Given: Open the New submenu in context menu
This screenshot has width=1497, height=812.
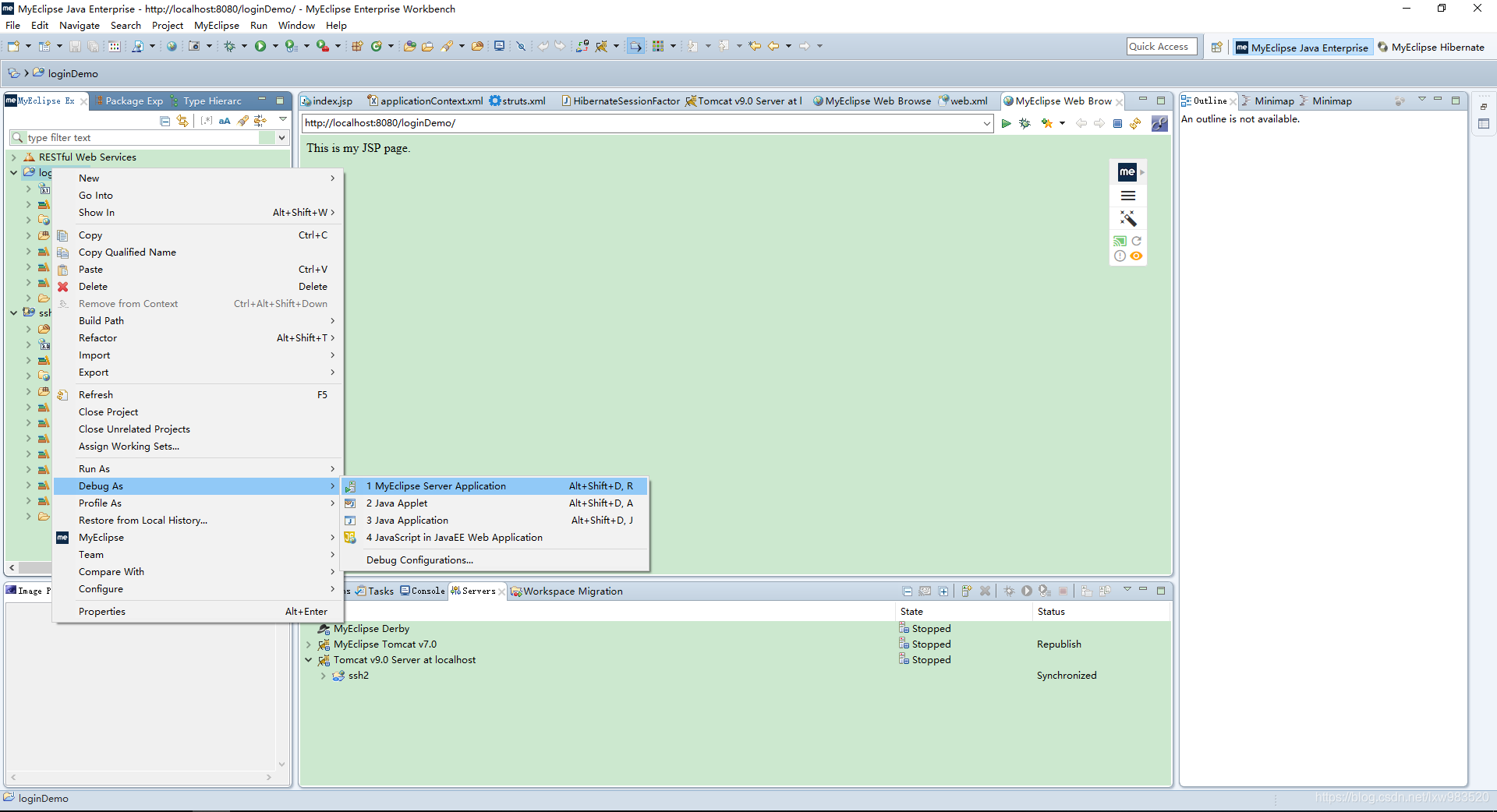Looking at the screenshot, I should 198,178.
